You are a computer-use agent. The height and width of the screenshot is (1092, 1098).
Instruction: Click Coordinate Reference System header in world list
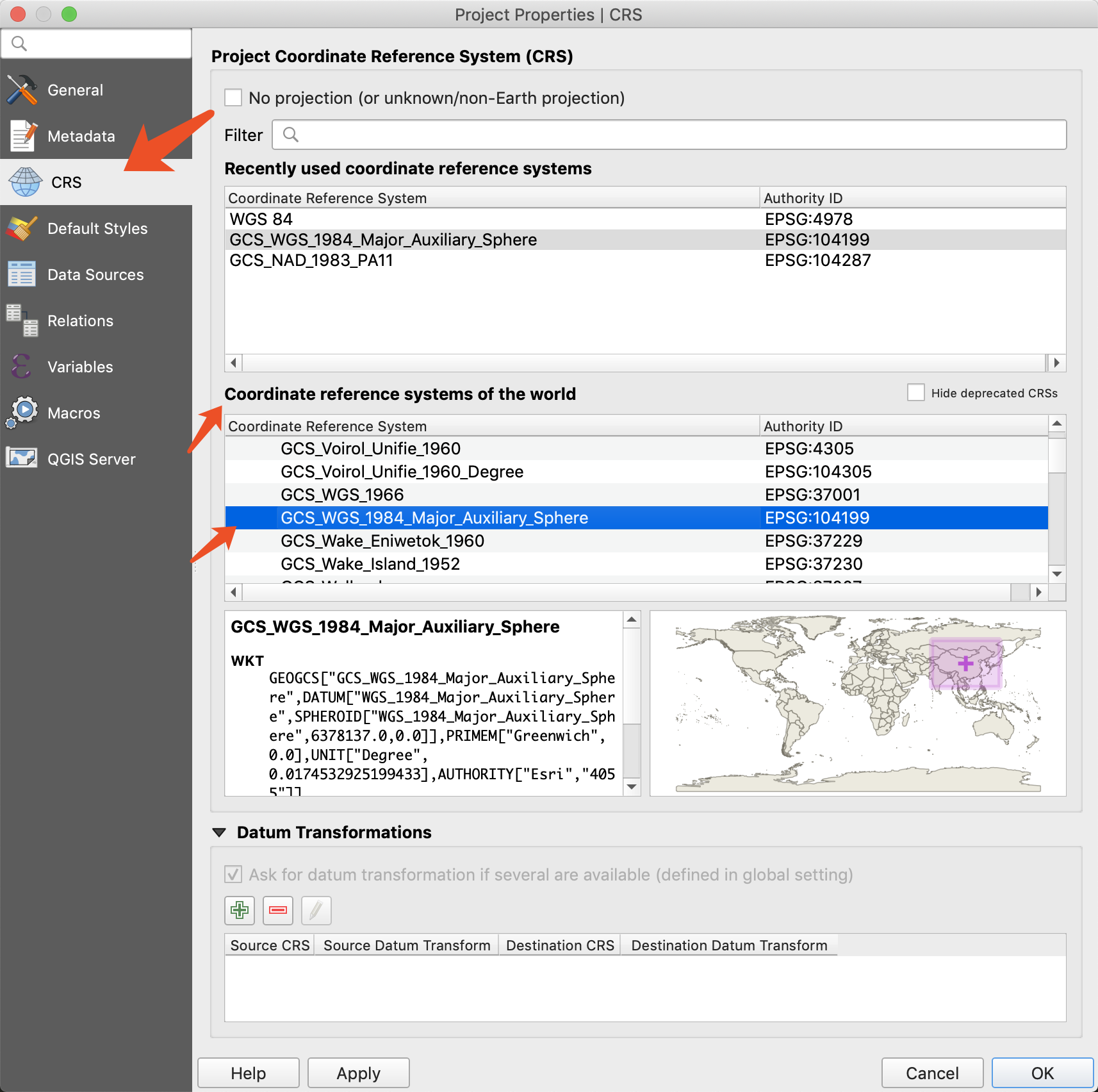[492, 426]
